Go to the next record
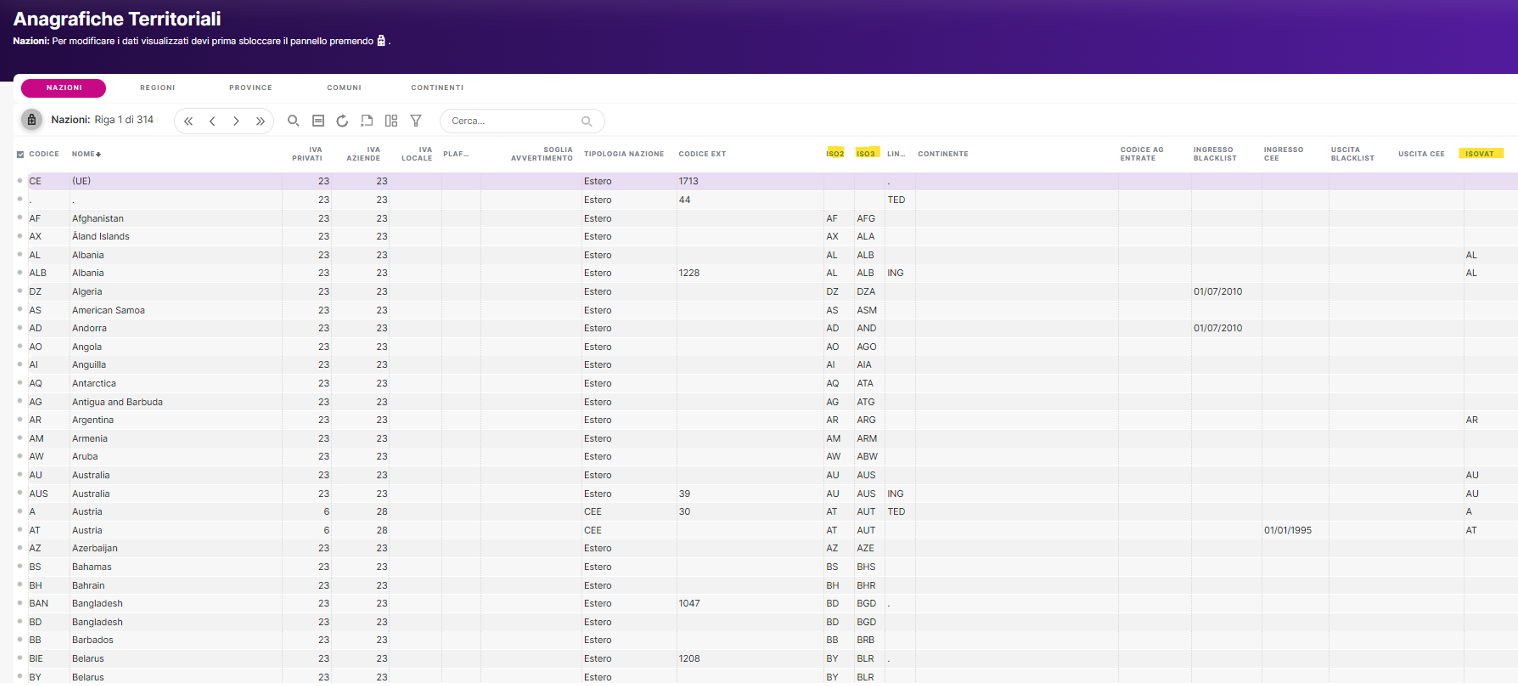1518x686 pixels. click(x=236, y=121)
